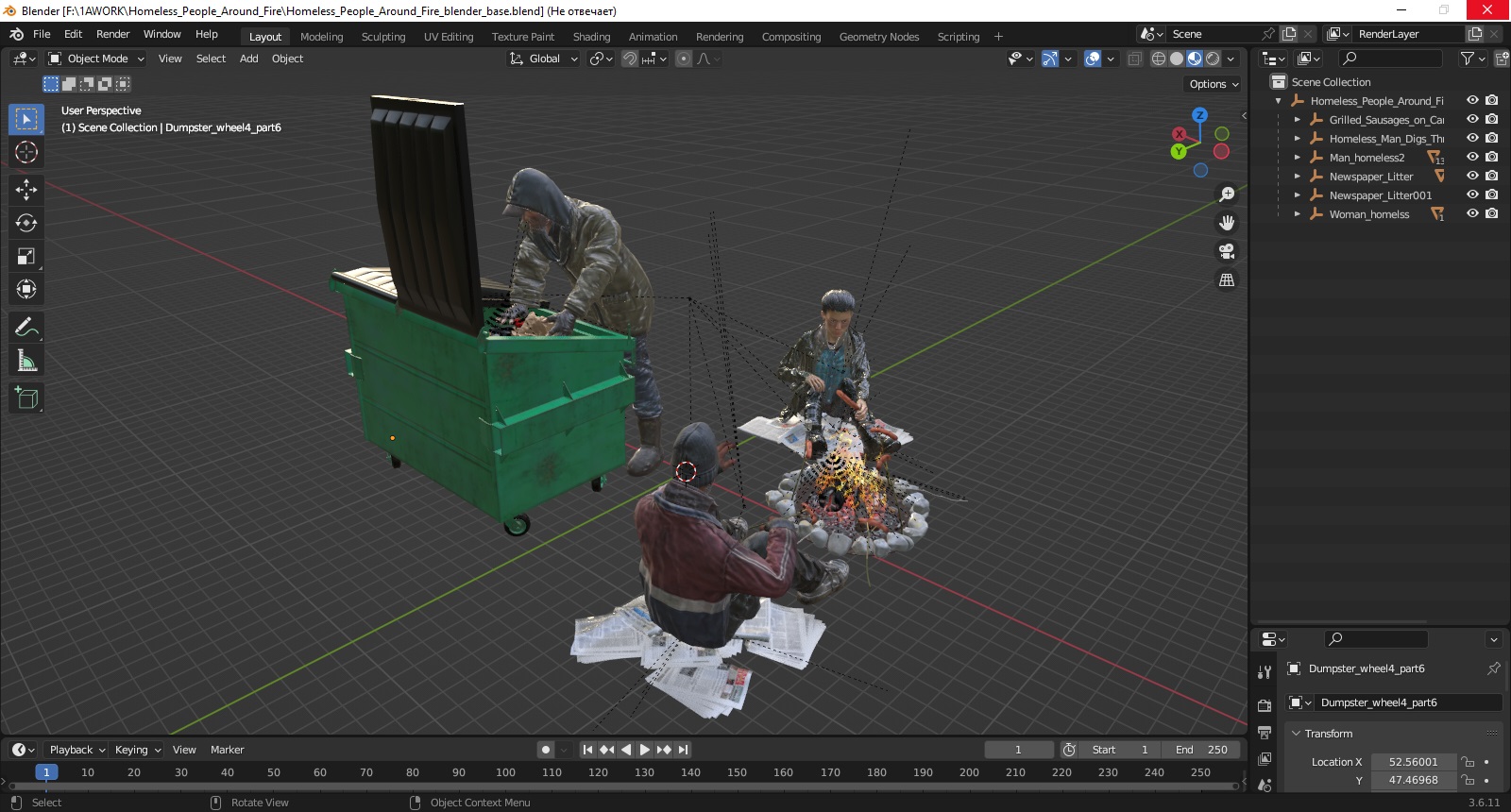This screenshot has height=812, width=1511.
Task: Jump to timeline end frame
Action: 683,750
